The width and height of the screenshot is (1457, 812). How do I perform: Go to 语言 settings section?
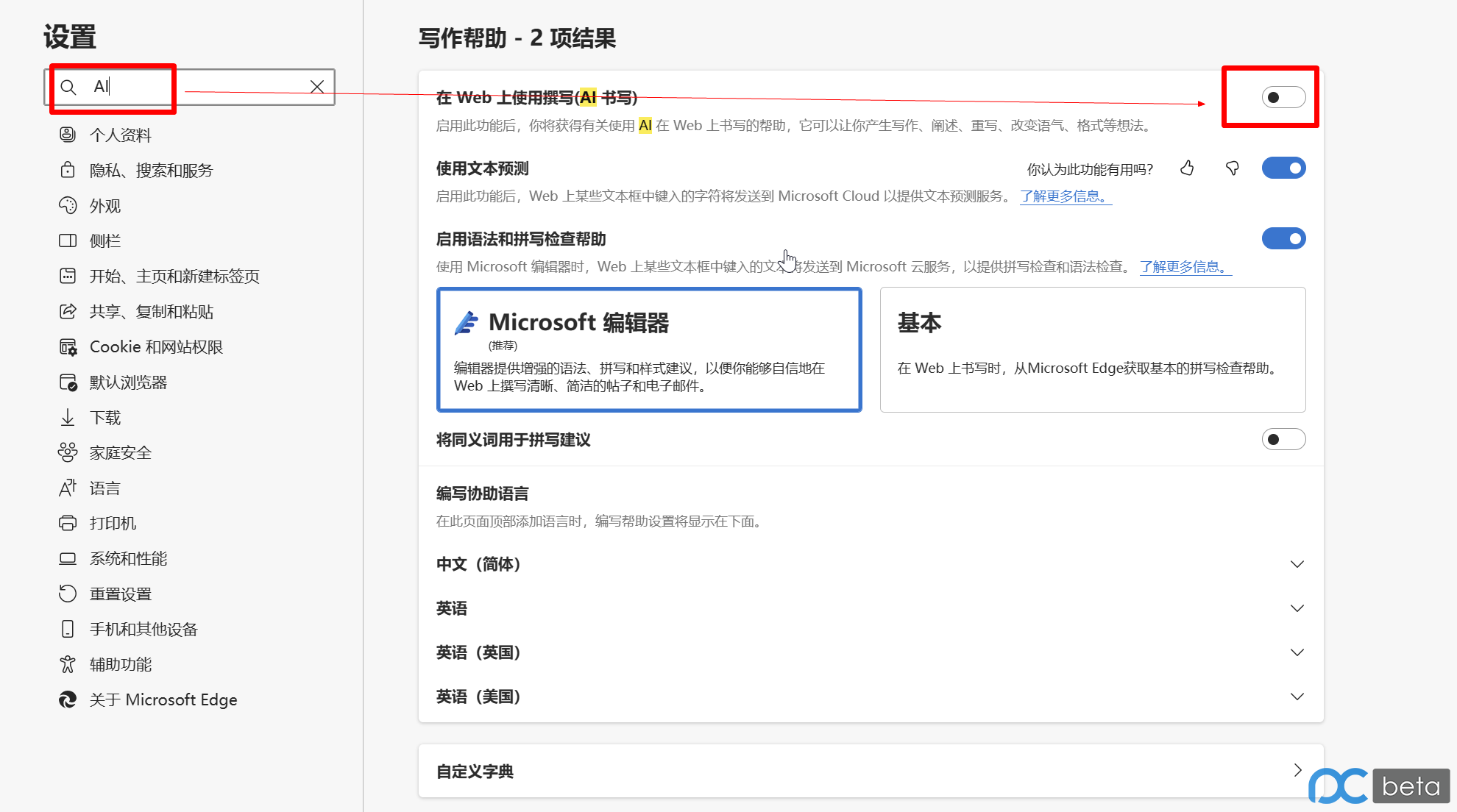[105, 488]
